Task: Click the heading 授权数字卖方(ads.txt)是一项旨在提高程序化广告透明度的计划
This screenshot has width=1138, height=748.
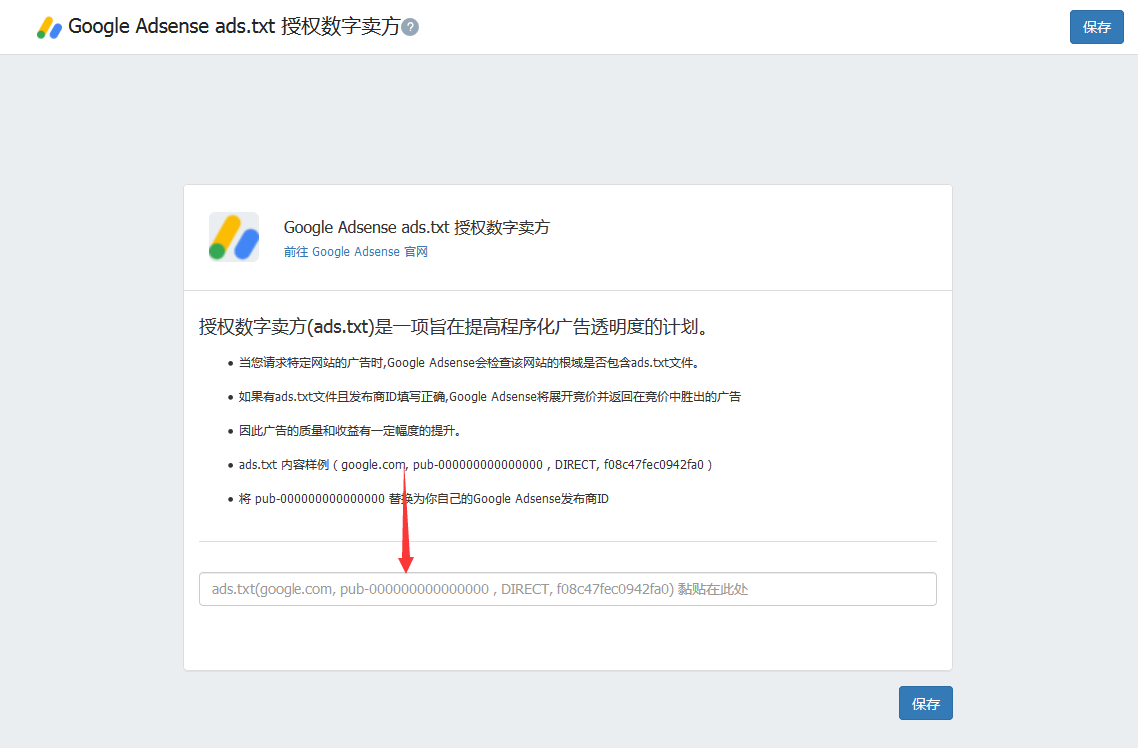Action: [454, 326]
